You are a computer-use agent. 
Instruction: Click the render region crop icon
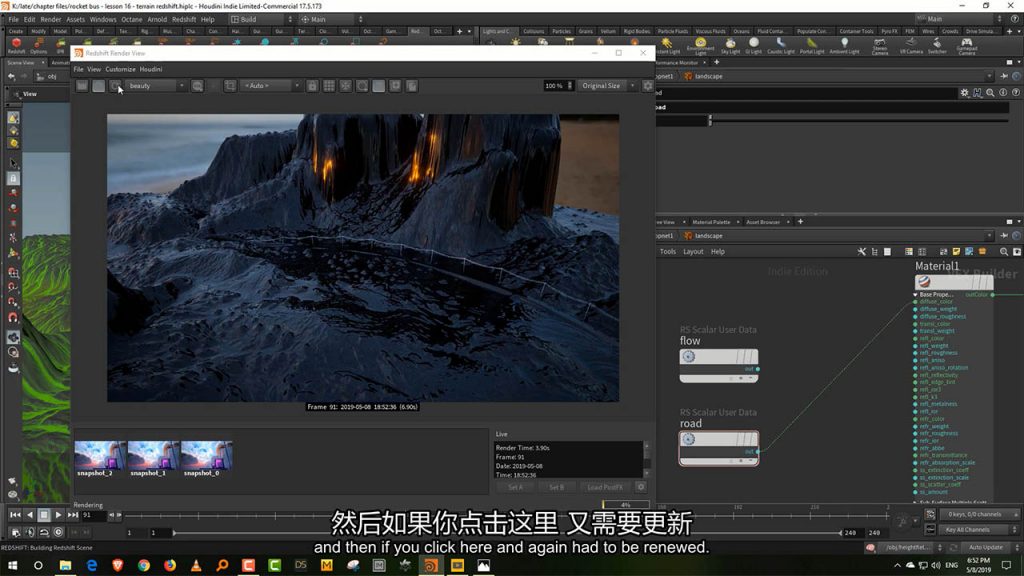tap(230, 86)
